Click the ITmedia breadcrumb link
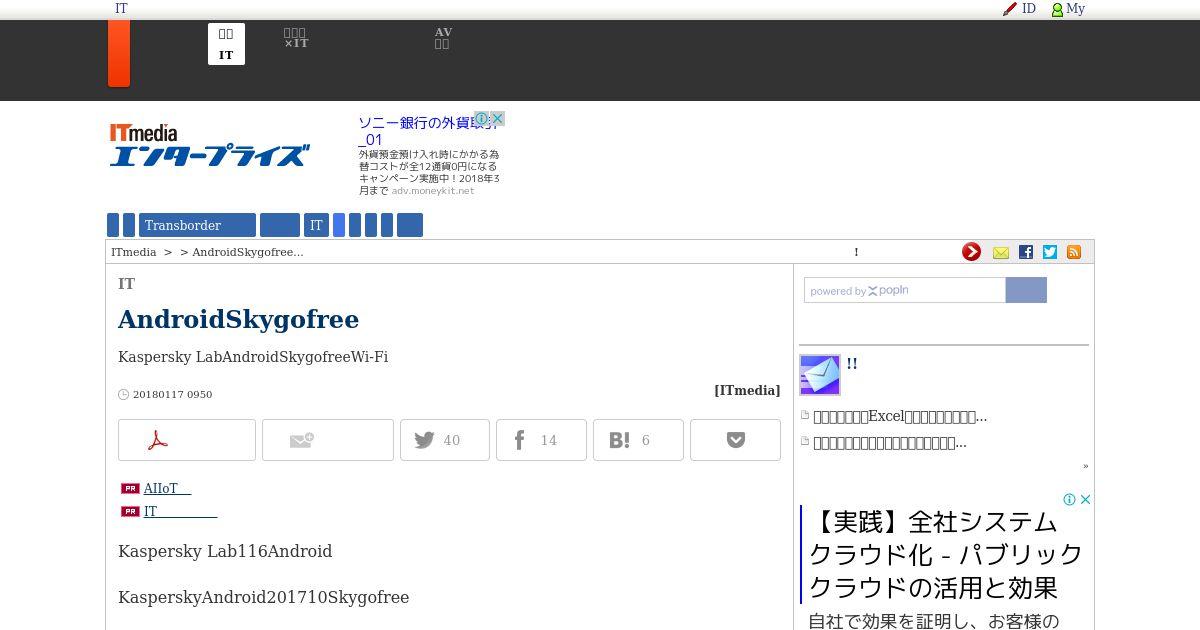The height and width of the screenshot is (630, 1200). click(x=134, y=252)
